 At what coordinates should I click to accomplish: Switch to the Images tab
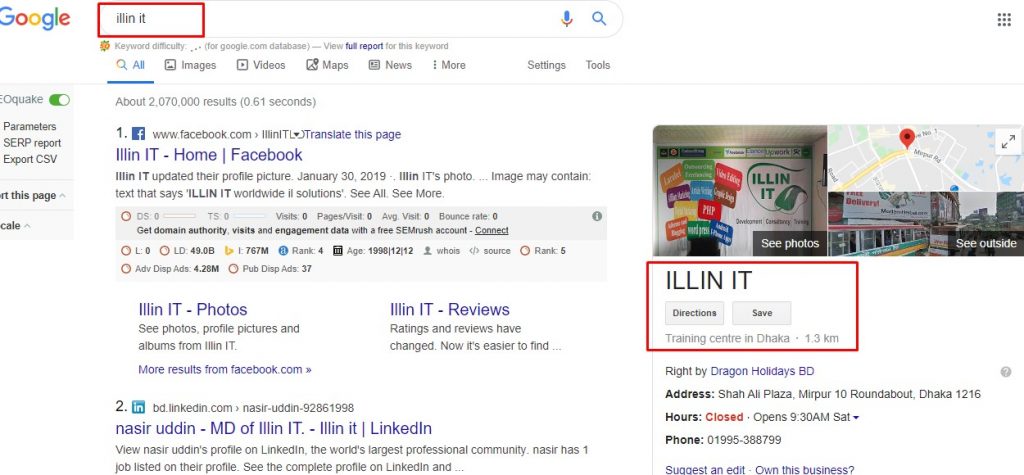click(190, 65)
